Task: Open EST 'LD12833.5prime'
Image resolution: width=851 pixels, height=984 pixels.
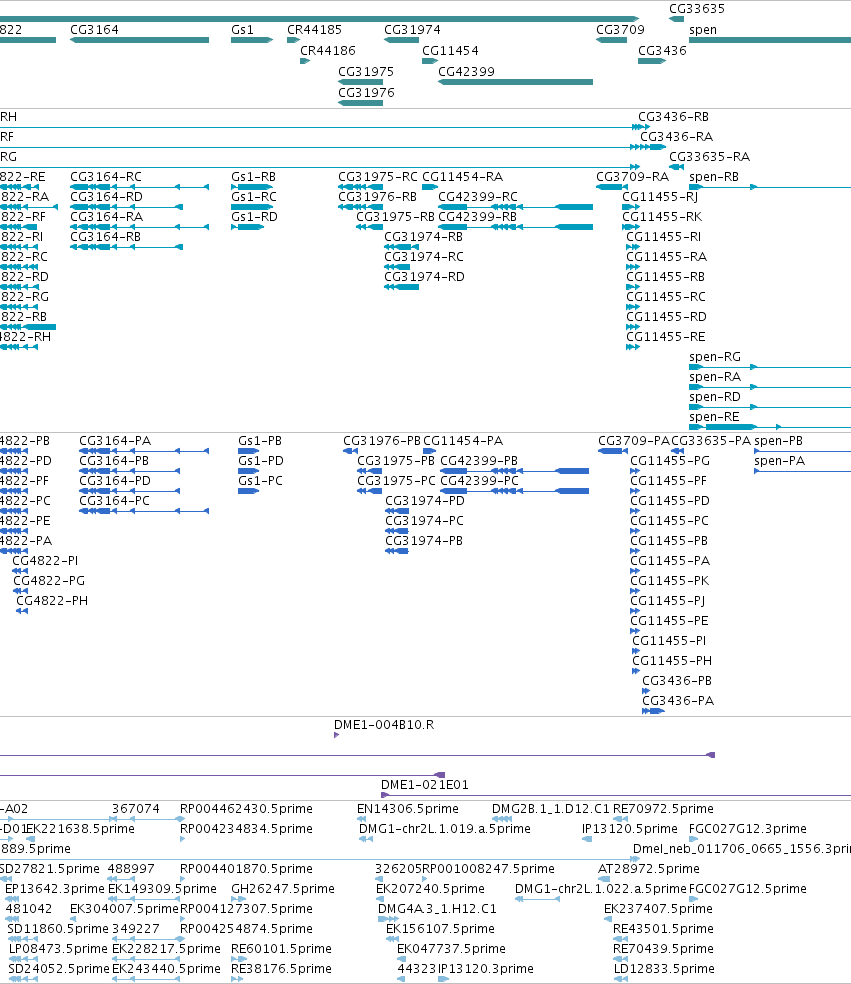Action: [x=664, y=969]
